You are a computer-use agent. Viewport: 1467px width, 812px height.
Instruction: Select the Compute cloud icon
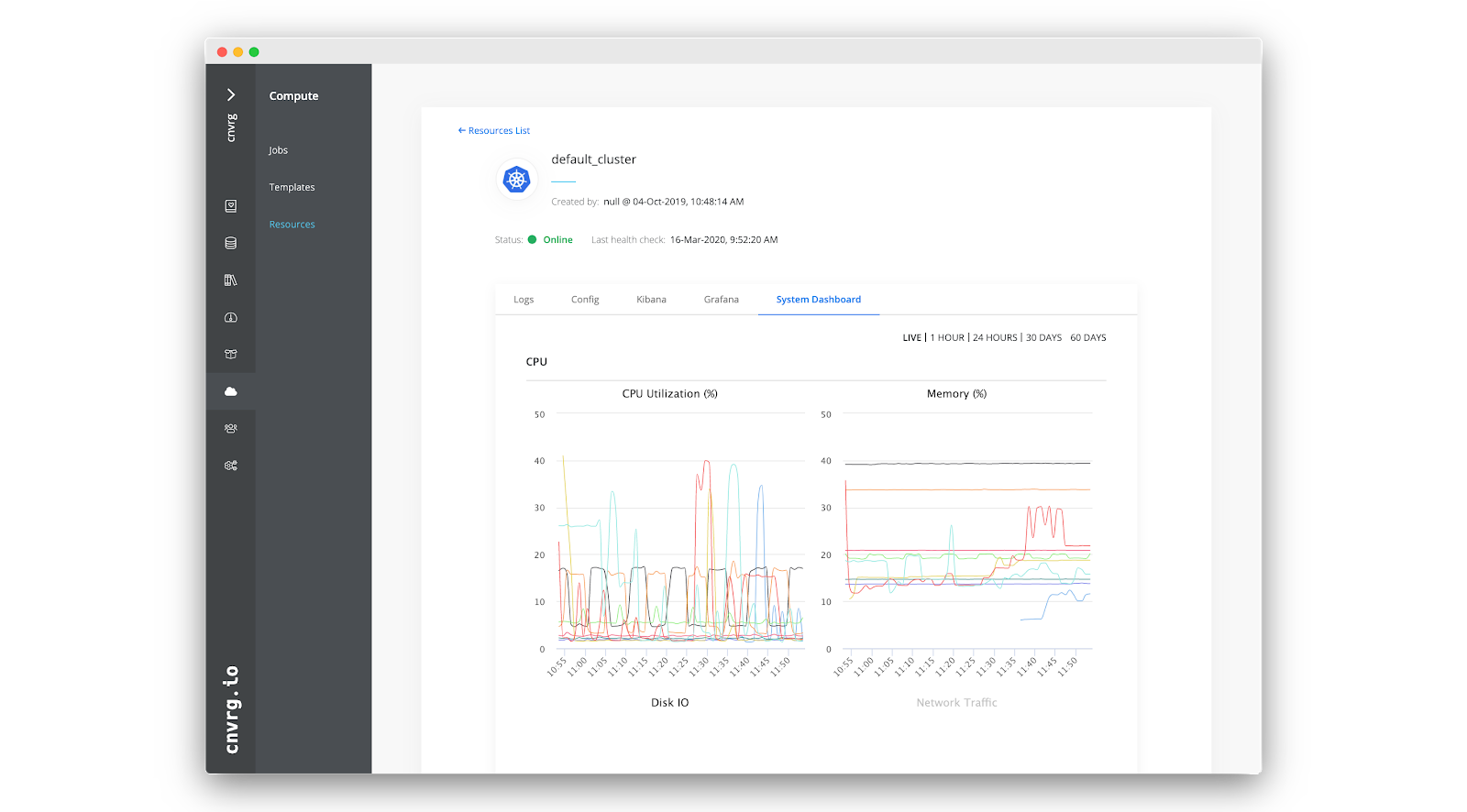point(231,391)
